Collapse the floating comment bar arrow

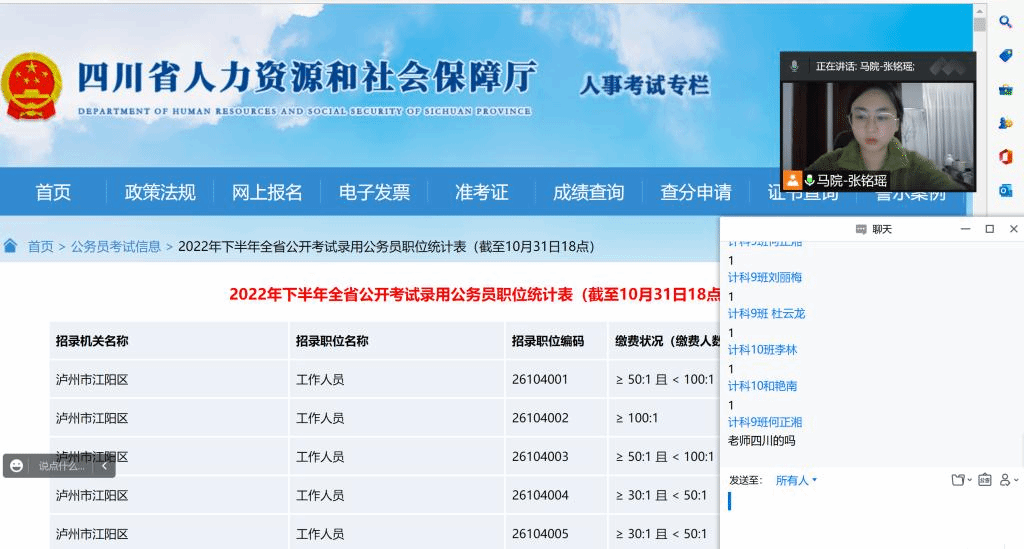104,466
